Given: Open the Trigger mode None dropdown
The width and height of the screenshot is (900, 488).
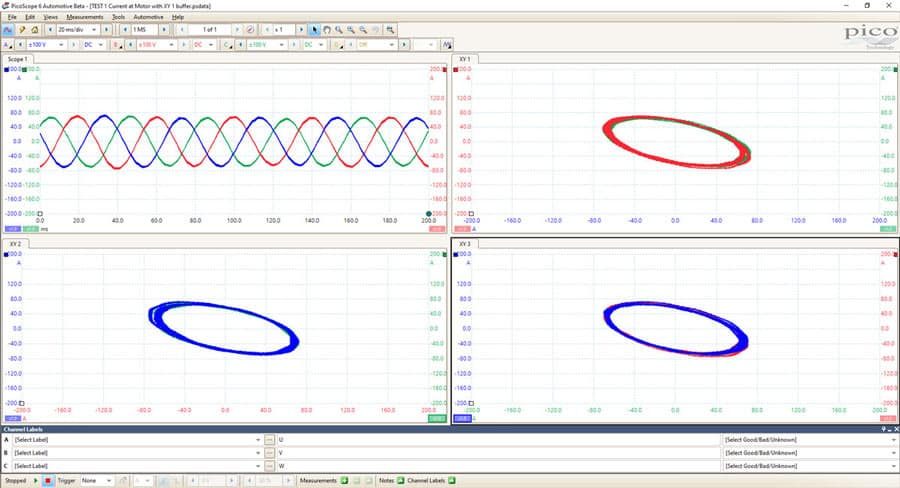Looking at the screenshot, I should (96, 481).
